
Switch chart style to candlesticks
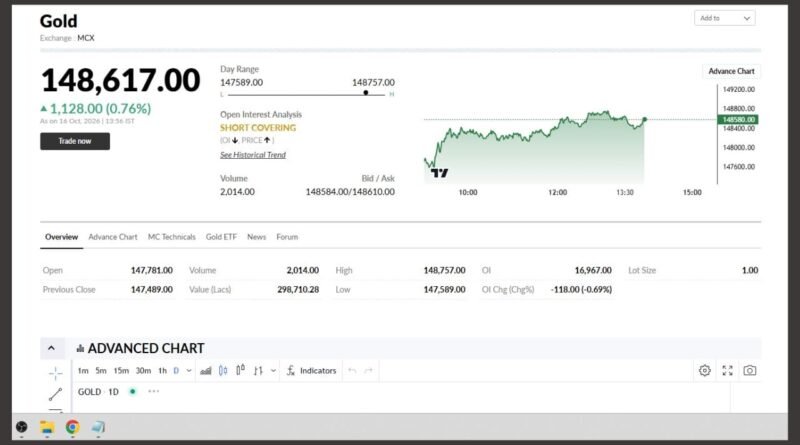click(x=223, y=370)
